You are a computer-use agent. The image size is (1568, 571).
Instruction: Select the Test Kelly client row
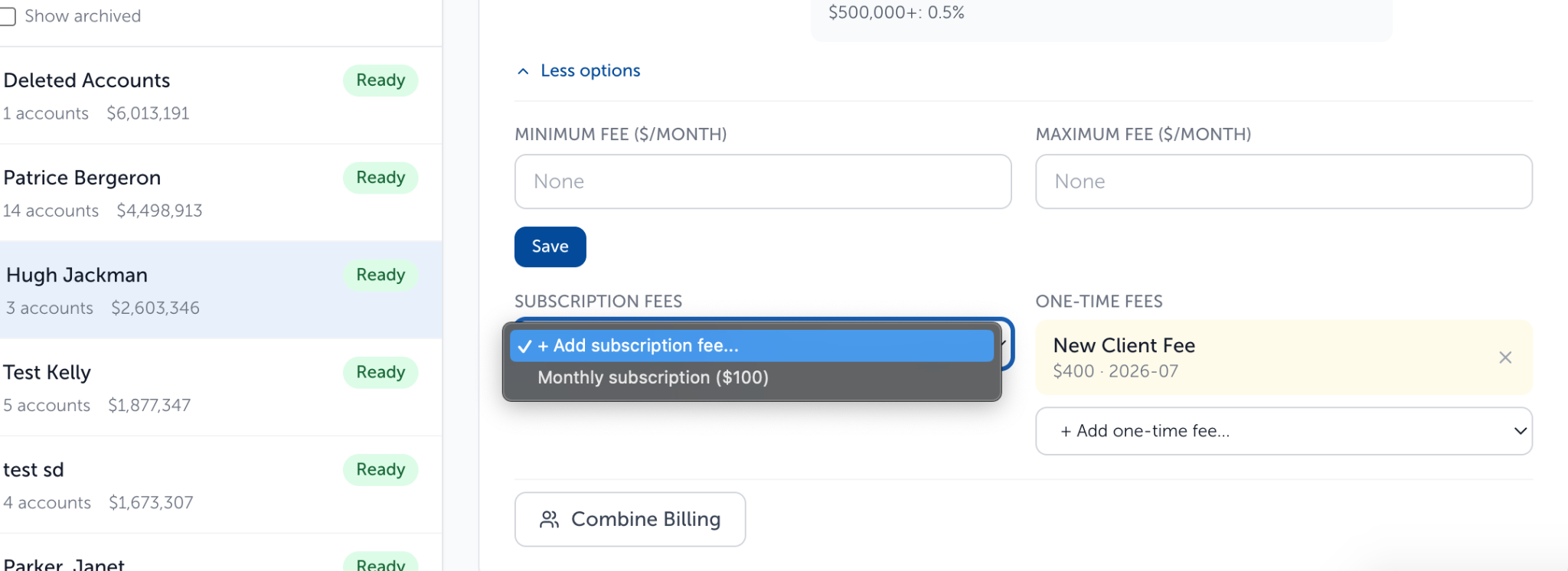tap(220, 387)
